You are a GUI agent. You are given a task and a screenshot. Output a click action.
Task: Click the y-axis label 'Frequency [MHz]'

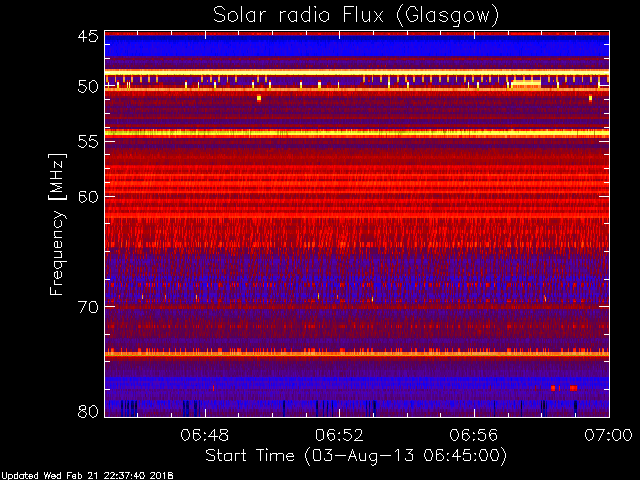coord(57,224)
